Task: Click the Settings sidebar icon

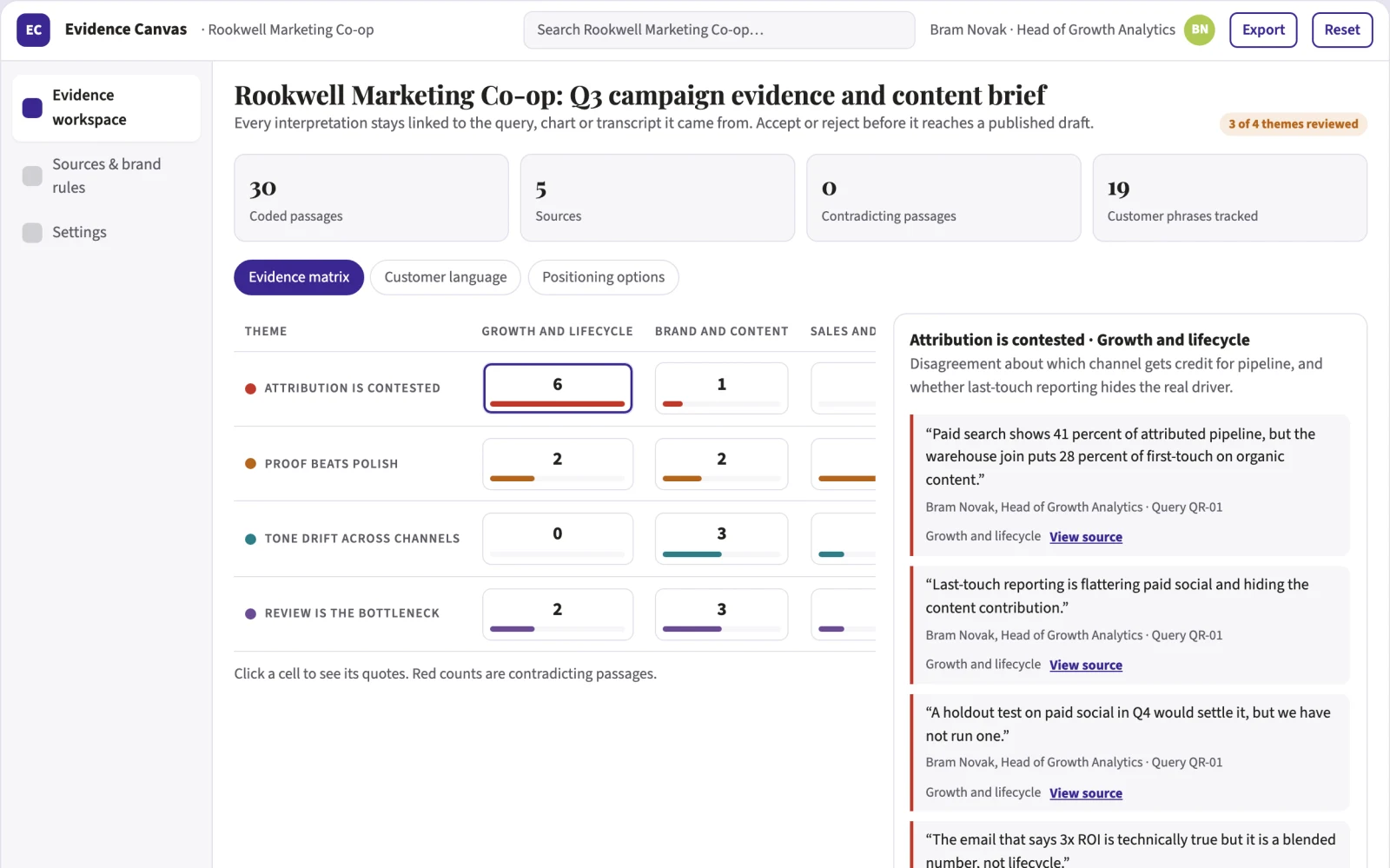Action: [32, 232]
